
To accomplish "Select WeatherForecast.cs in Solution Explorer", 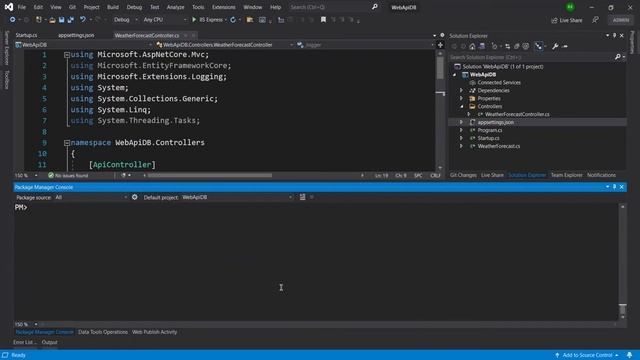I will point(499,146).
